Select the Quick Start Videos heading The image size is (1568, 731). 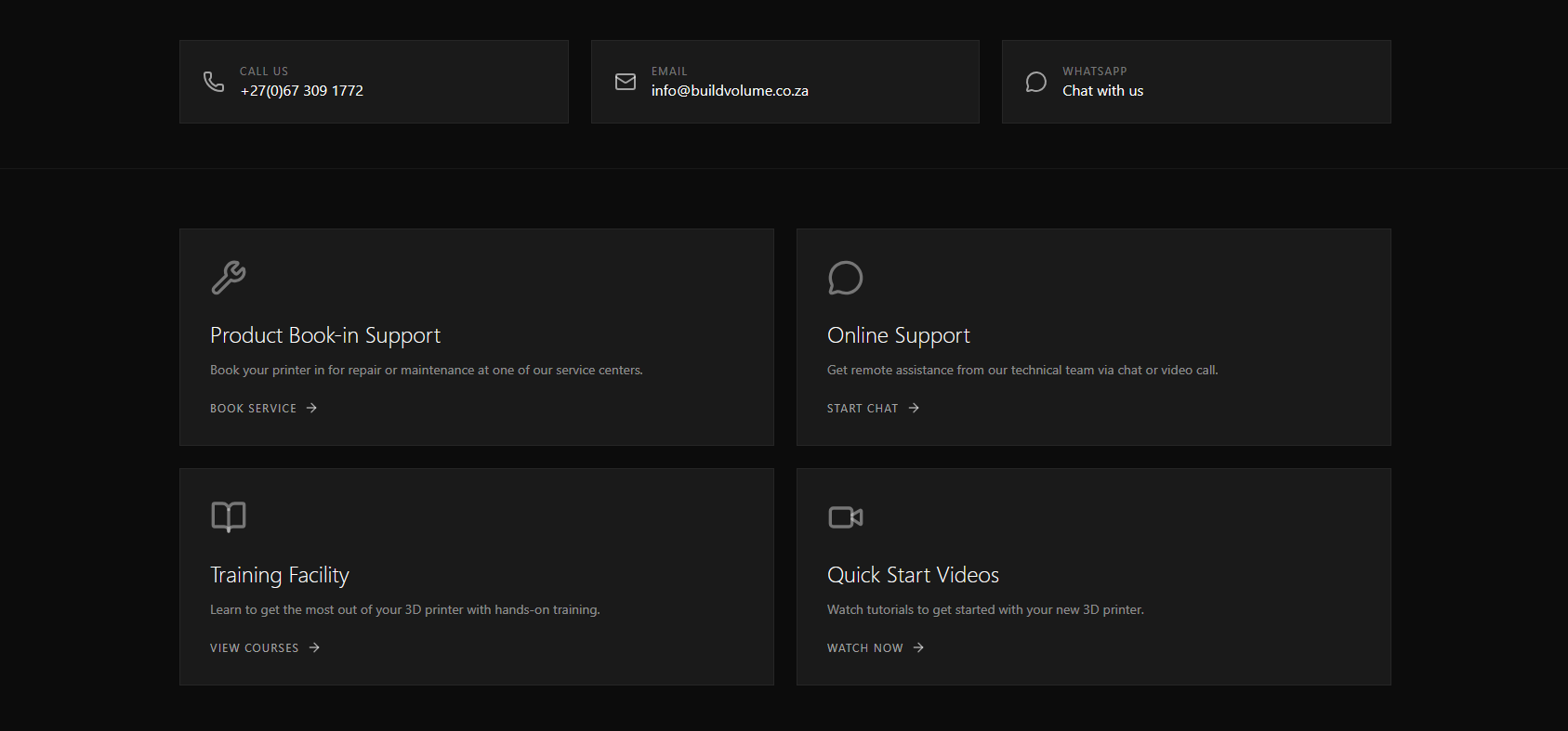point(913,575)
